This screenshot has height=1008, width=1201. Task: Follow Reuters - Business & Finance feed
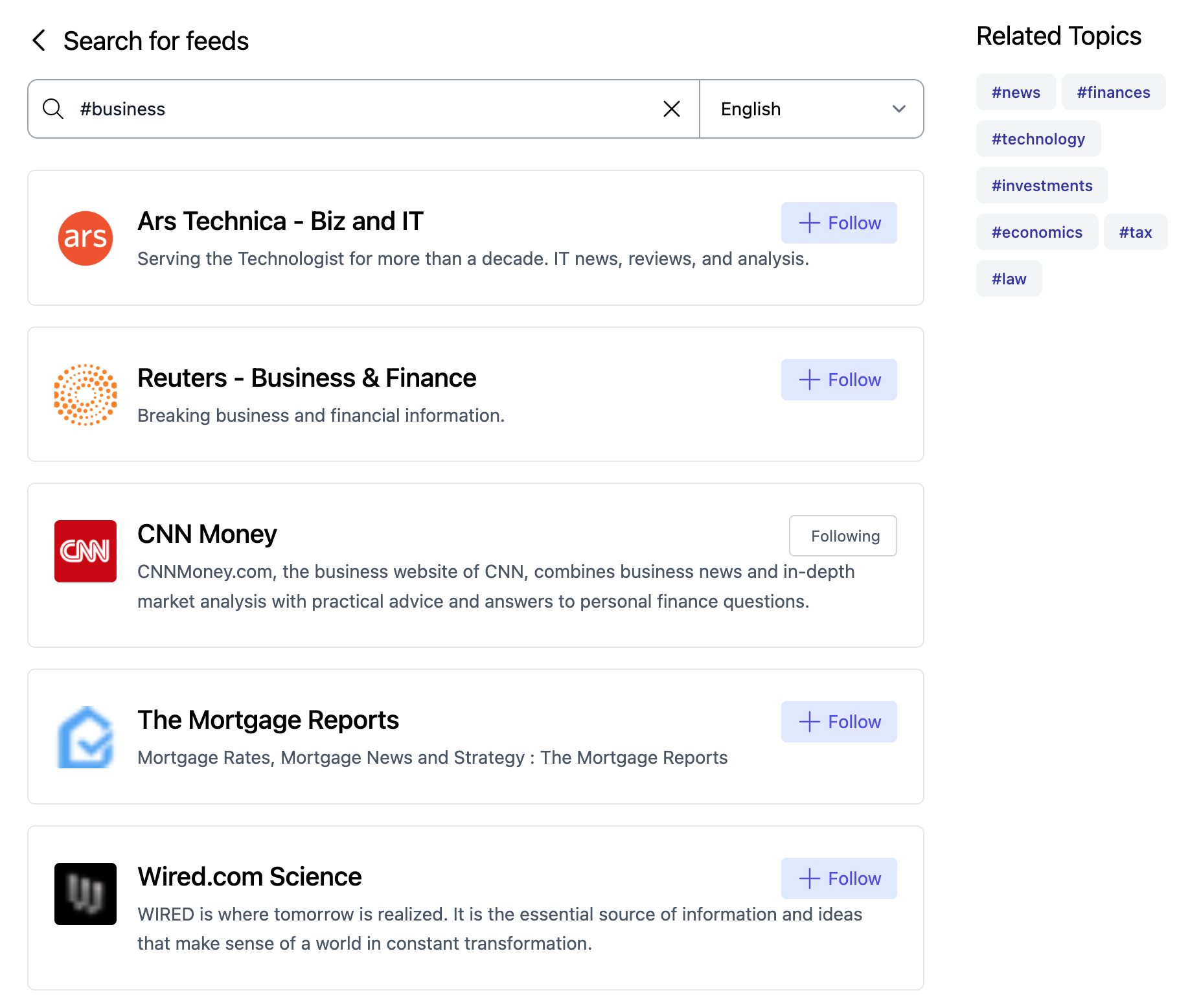pyautogui.click(x=839, y=380)
